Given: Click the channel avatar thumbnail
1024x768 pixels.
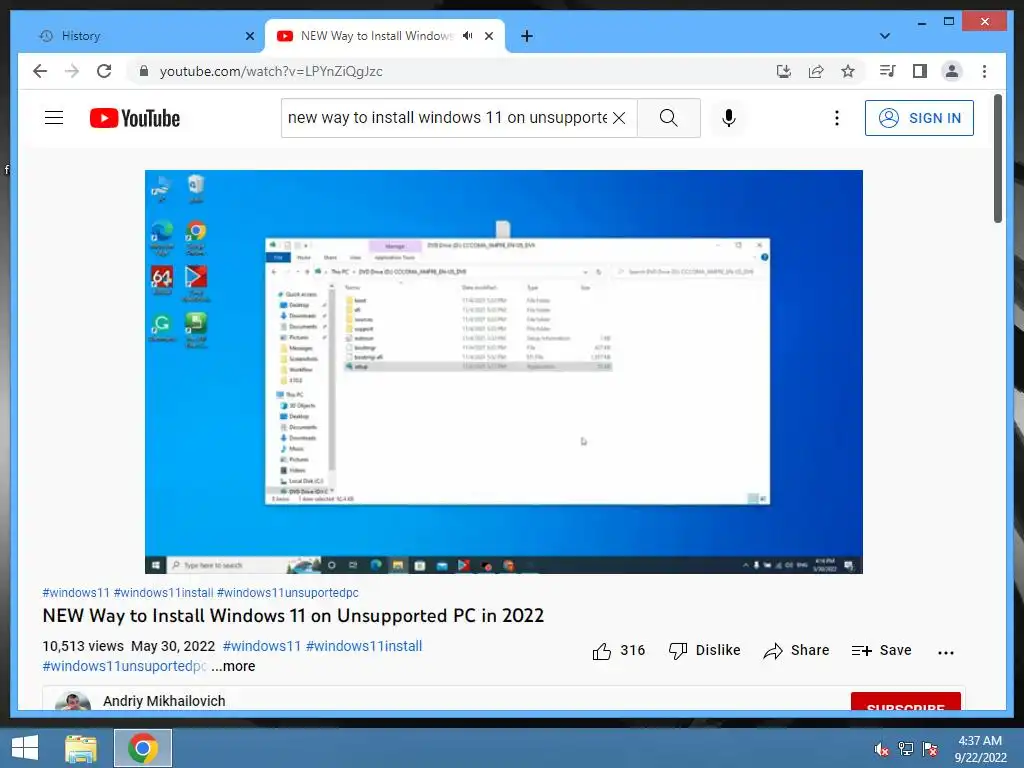Looking at the screenshot, I should click(x=72, y=702).
